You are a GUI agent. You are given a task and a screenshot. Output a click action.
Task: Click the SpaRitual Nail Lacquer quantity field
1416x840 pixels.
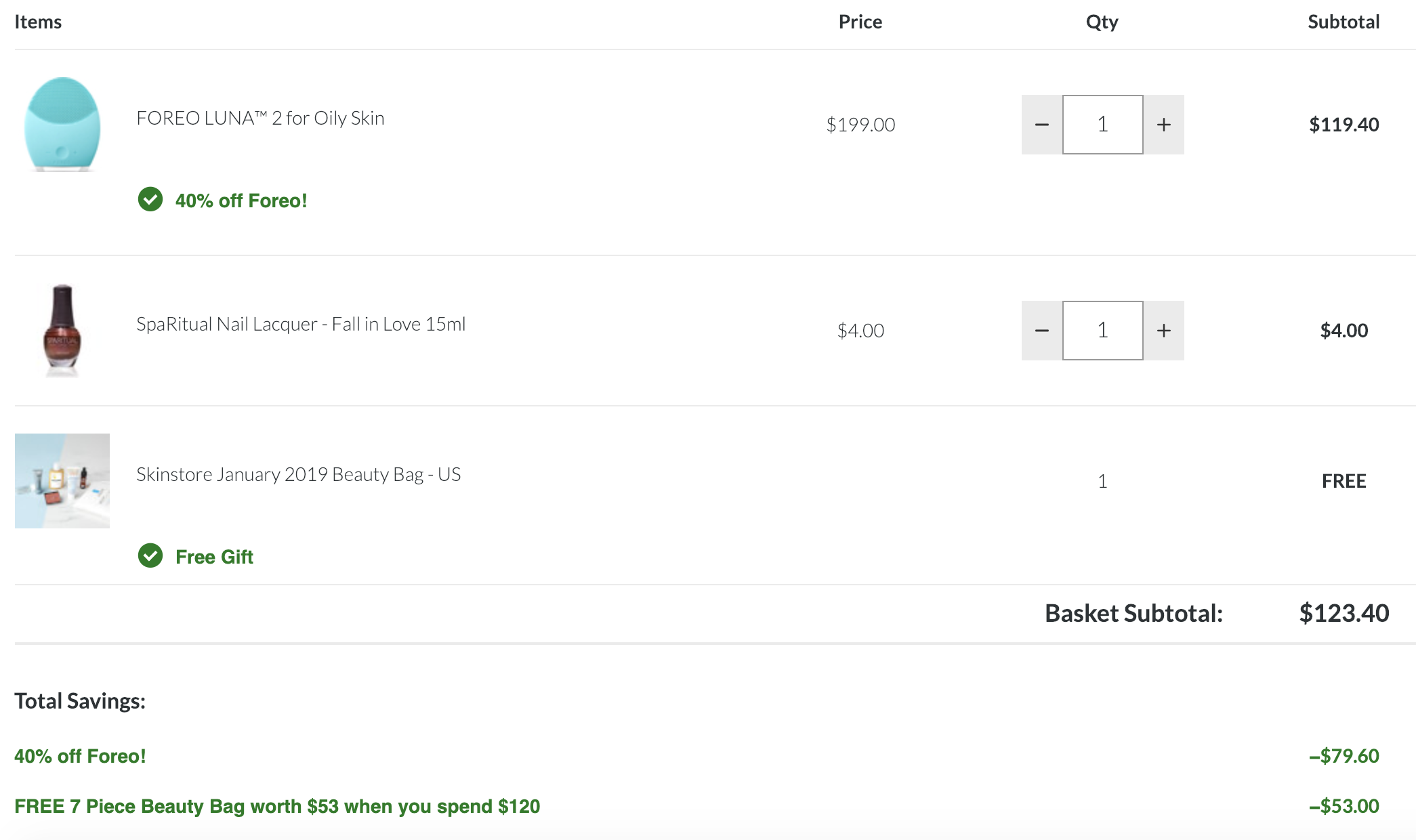pyautogui.click(x=1103, y=331)
